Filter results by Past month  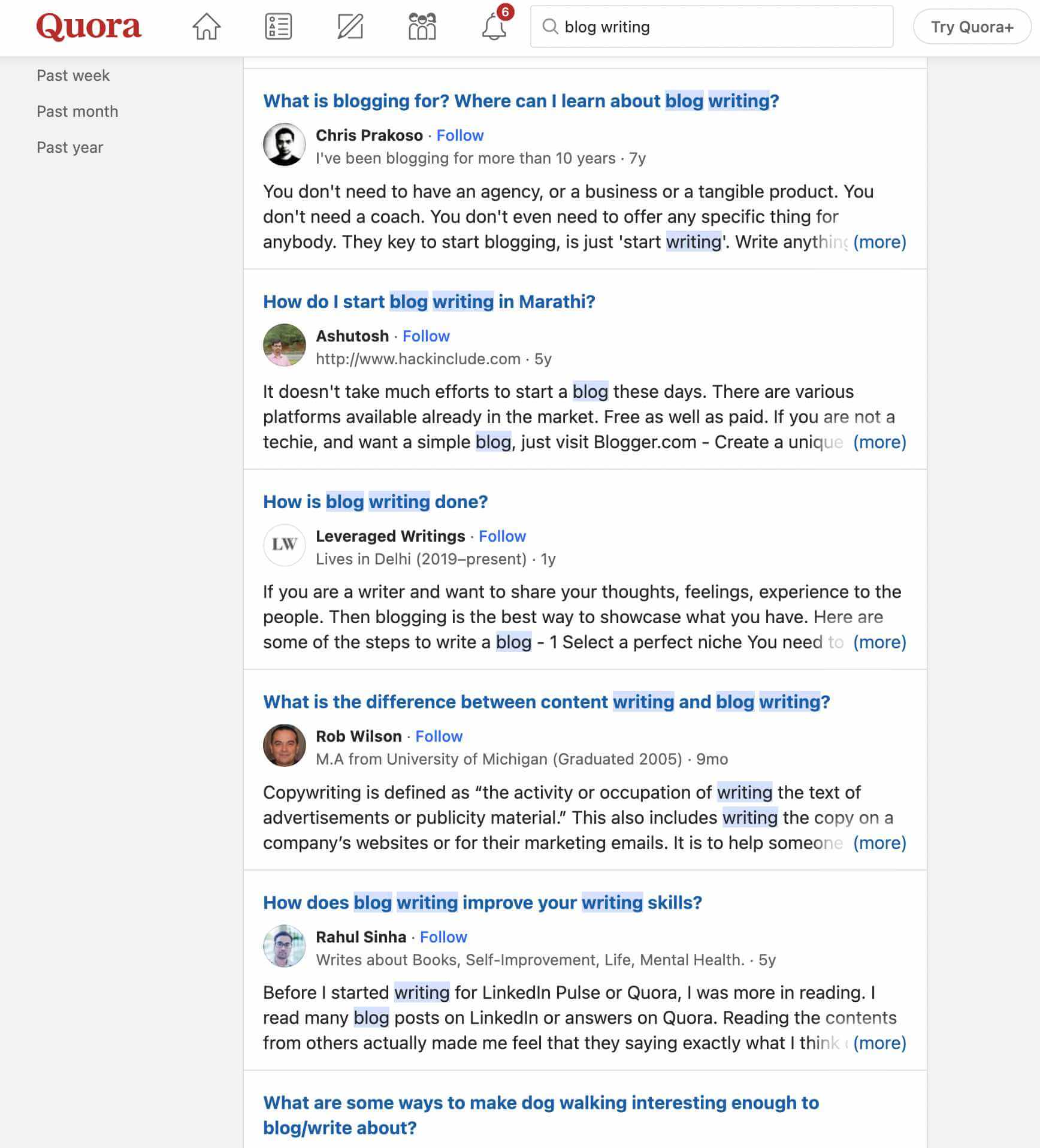77,111
